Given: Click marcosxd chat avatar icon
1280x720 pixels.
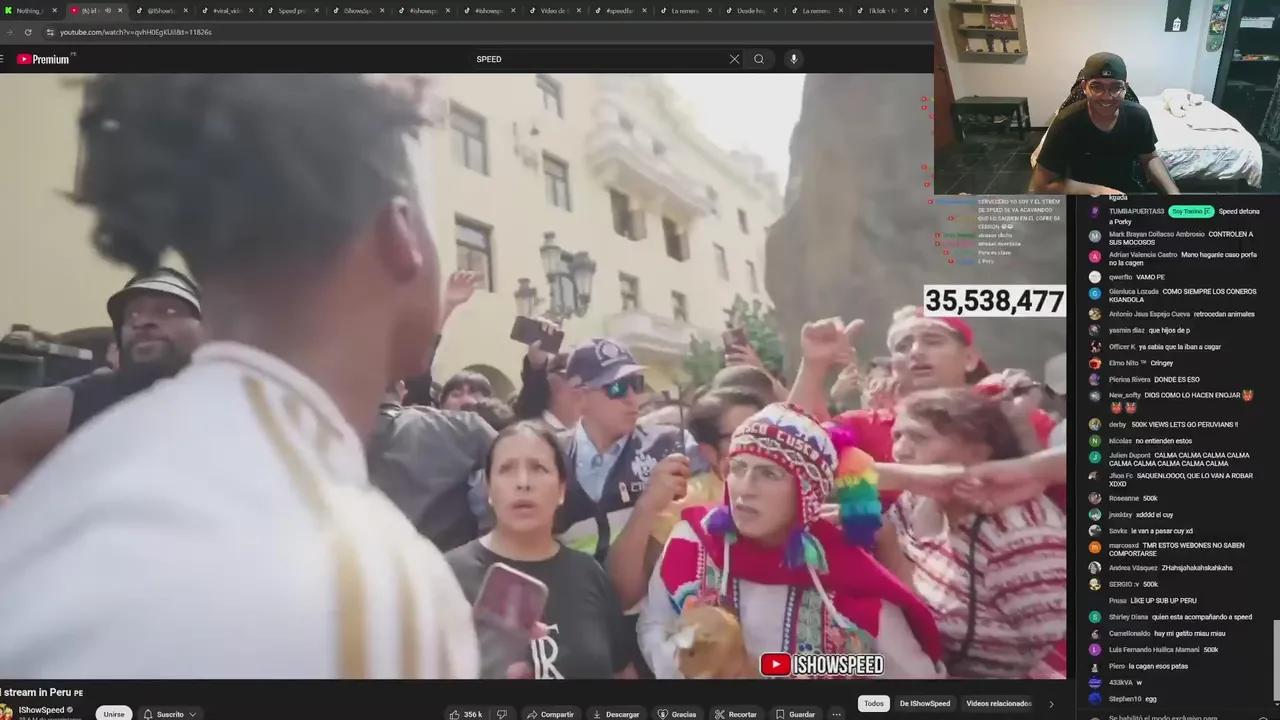Looking at the screenshot, I should 1095,548.
